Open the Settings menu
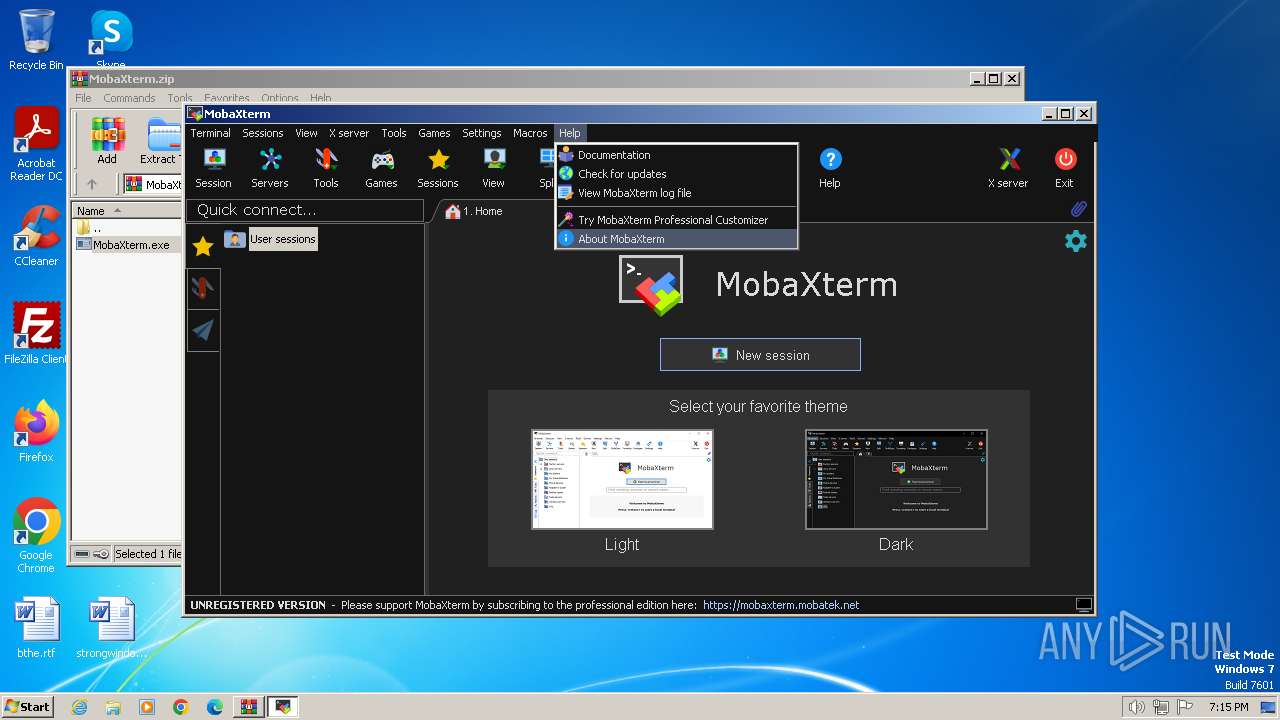This screenshot has height=720, width=1280. [x=481, y=133]
